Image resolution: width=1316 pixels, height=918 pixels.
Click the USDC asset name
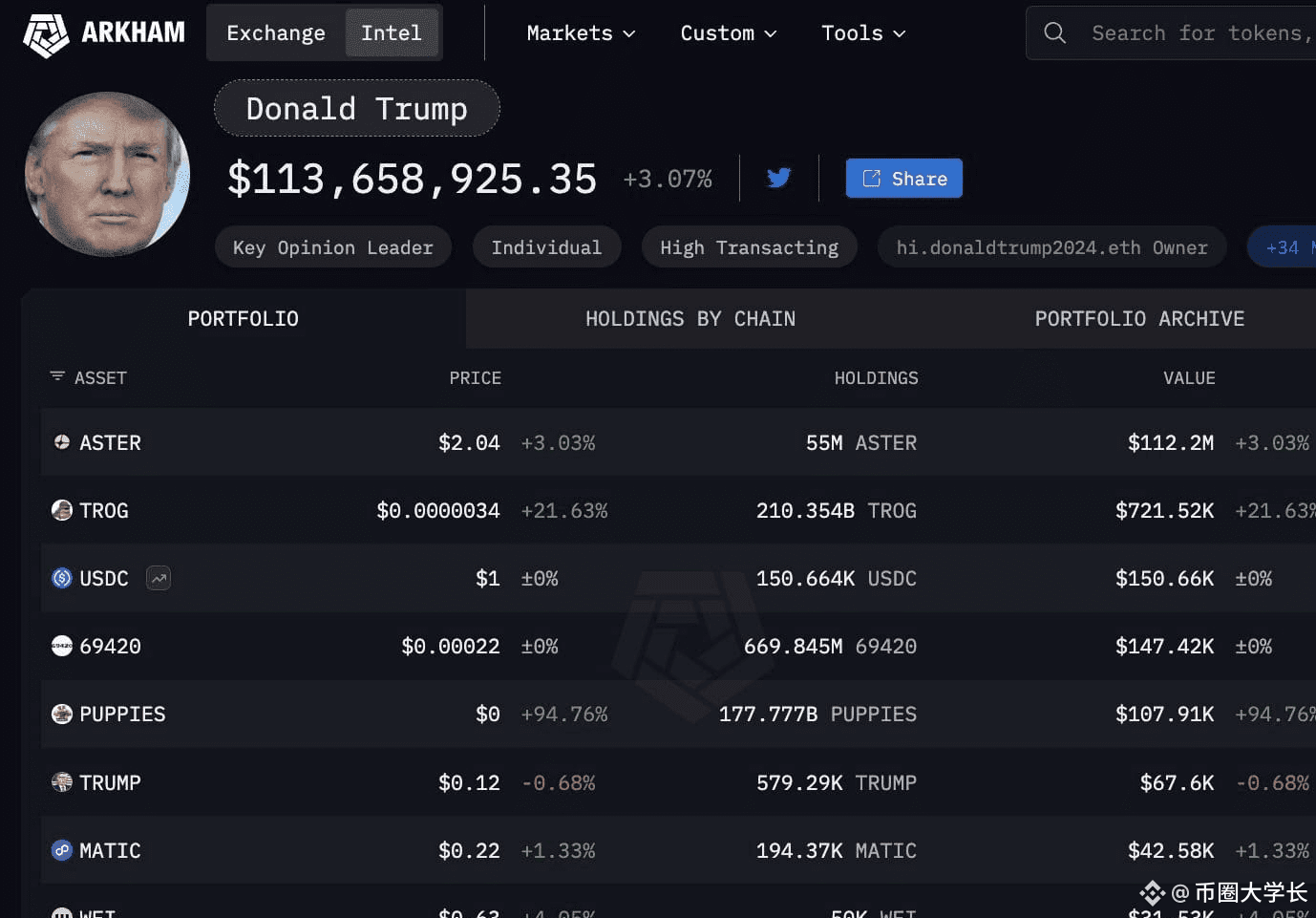[x=104, y=578]
